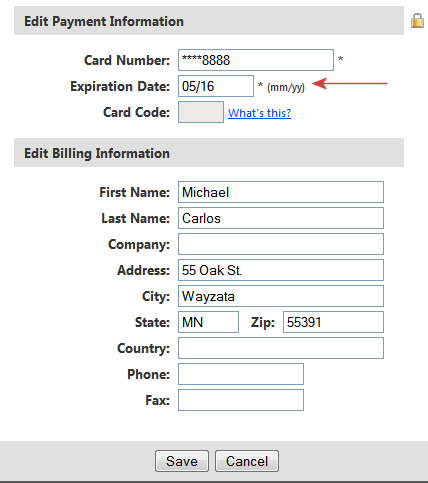428x483 pixels.
Task: Click the Phone number field
Action: tap(241, 374)
